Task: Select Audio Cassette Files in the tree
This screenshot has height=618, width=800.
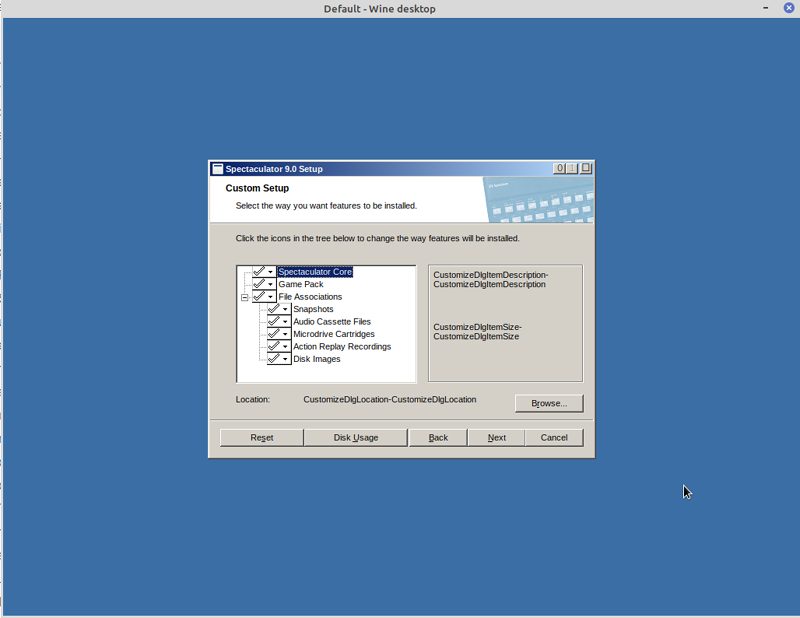Action: (331, 322)
